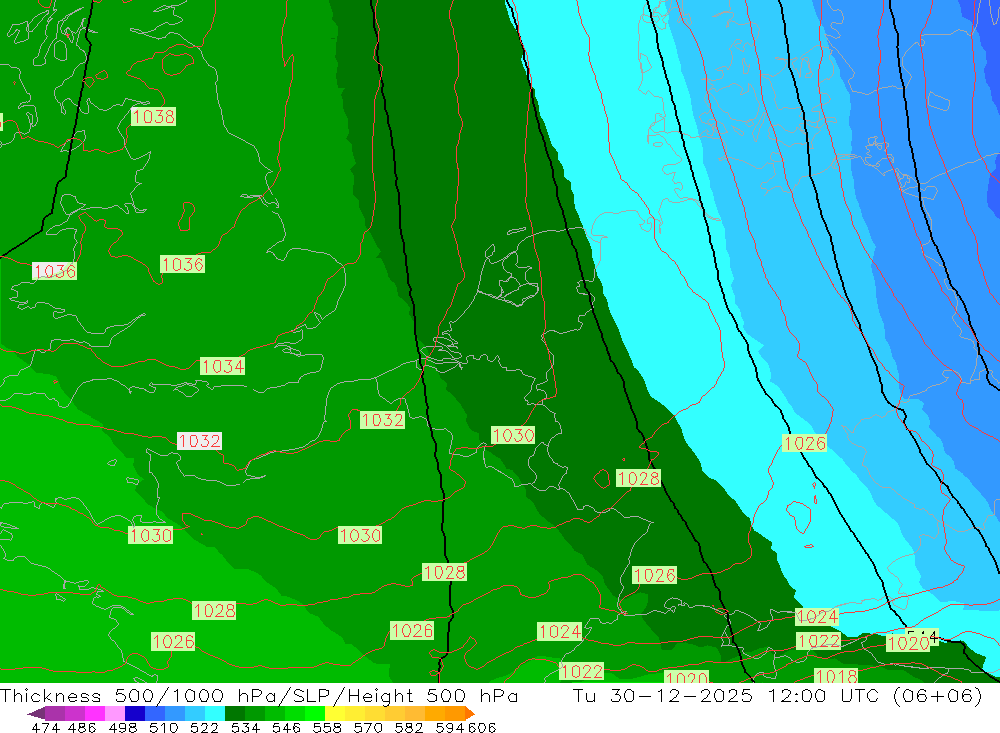Click legend value 570

coord(367,727)
